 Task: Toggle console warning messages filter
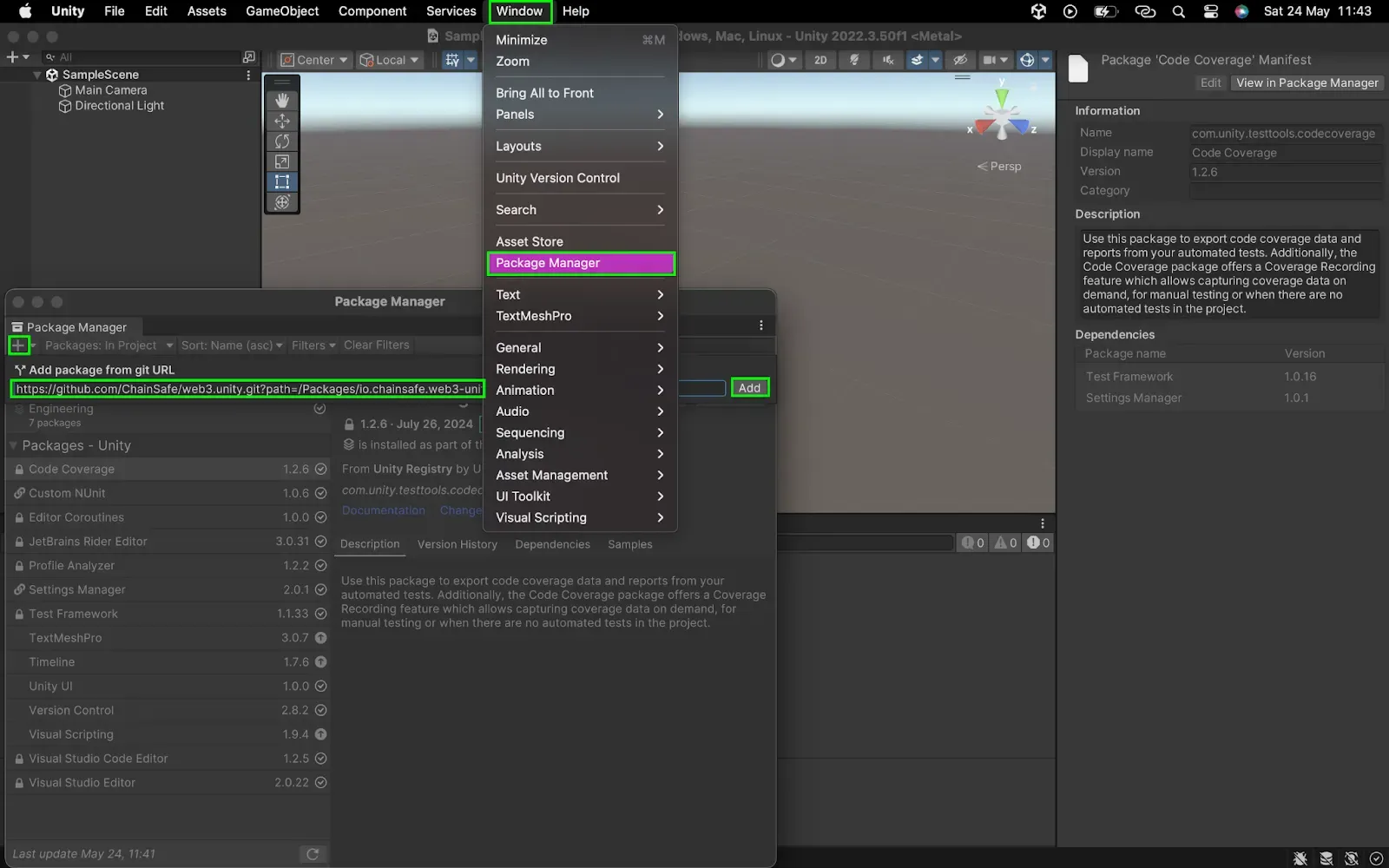click(x=1005, y=542)
